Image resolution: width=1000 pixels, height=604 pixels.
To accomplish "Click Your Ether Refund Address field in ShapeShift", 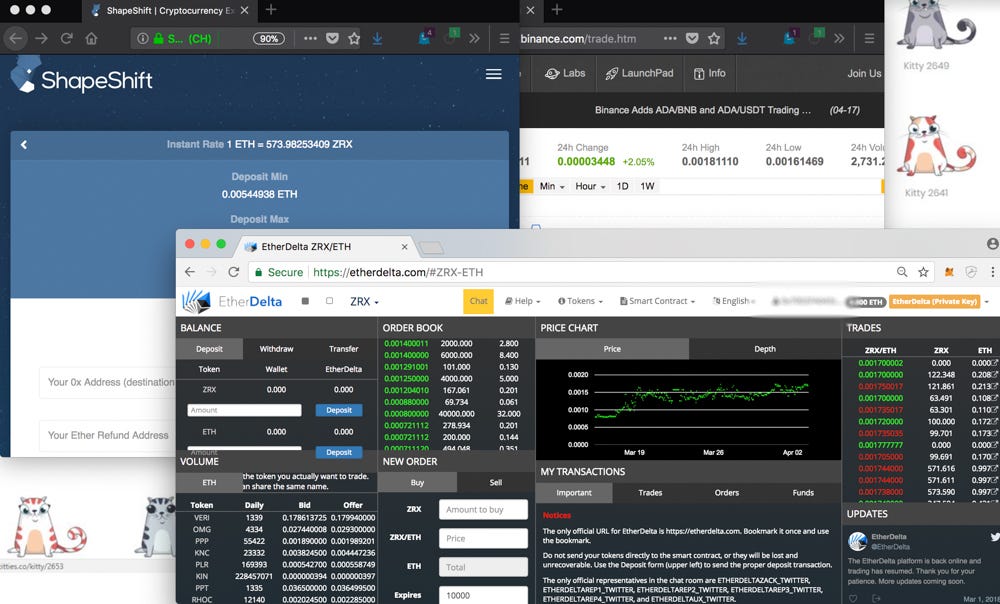I will pos(107,435).
